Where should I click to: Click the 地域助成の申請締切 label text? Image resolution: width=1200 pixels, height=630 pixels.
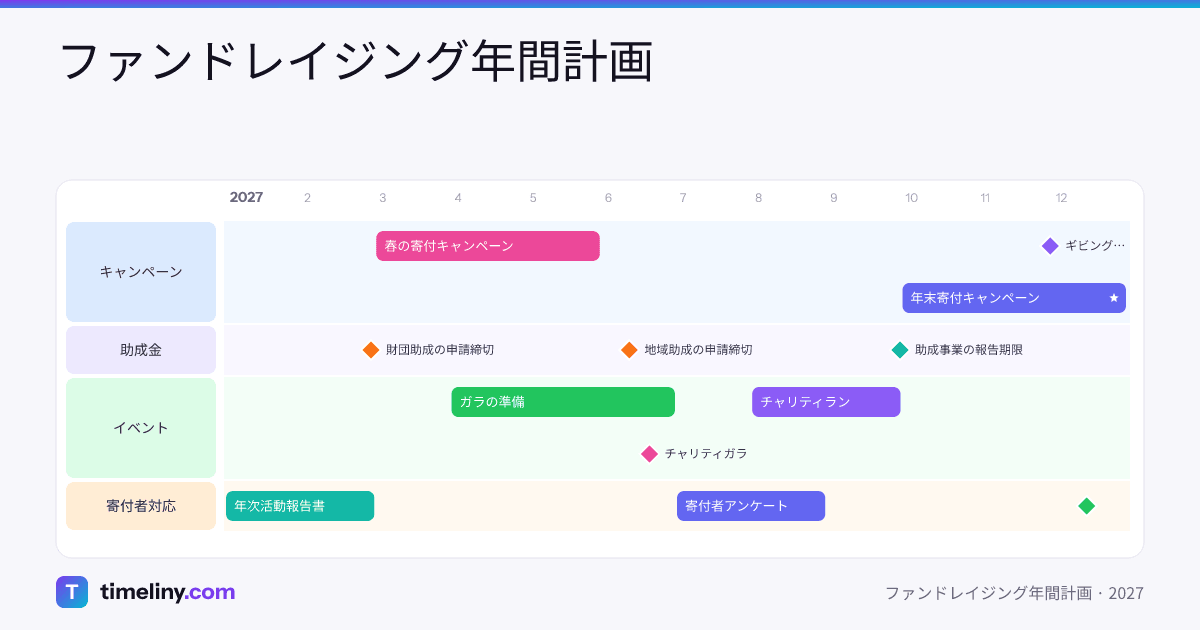(x=698, y=350)
